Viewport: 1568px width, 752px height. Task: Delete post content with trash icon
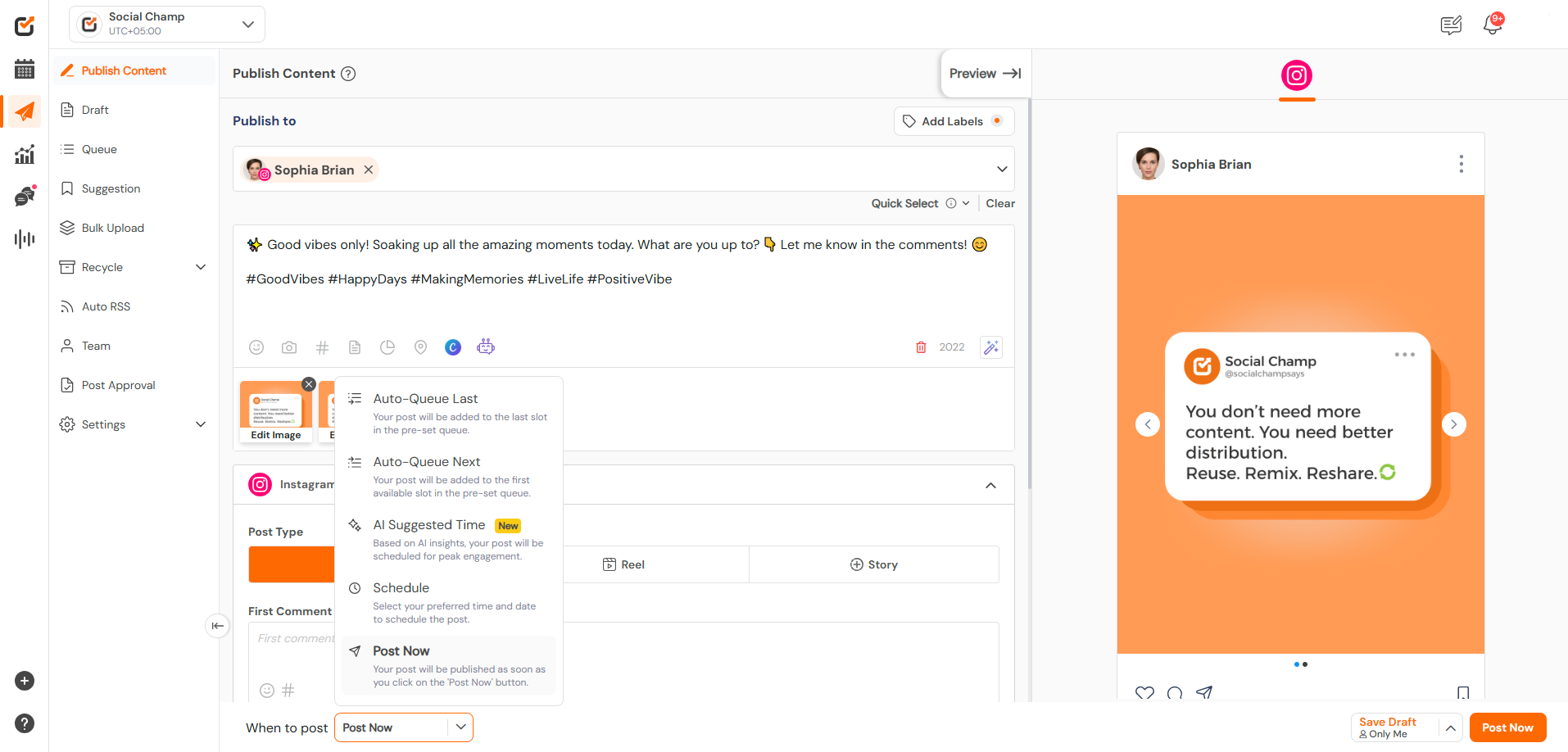click(x=921, y=347)
